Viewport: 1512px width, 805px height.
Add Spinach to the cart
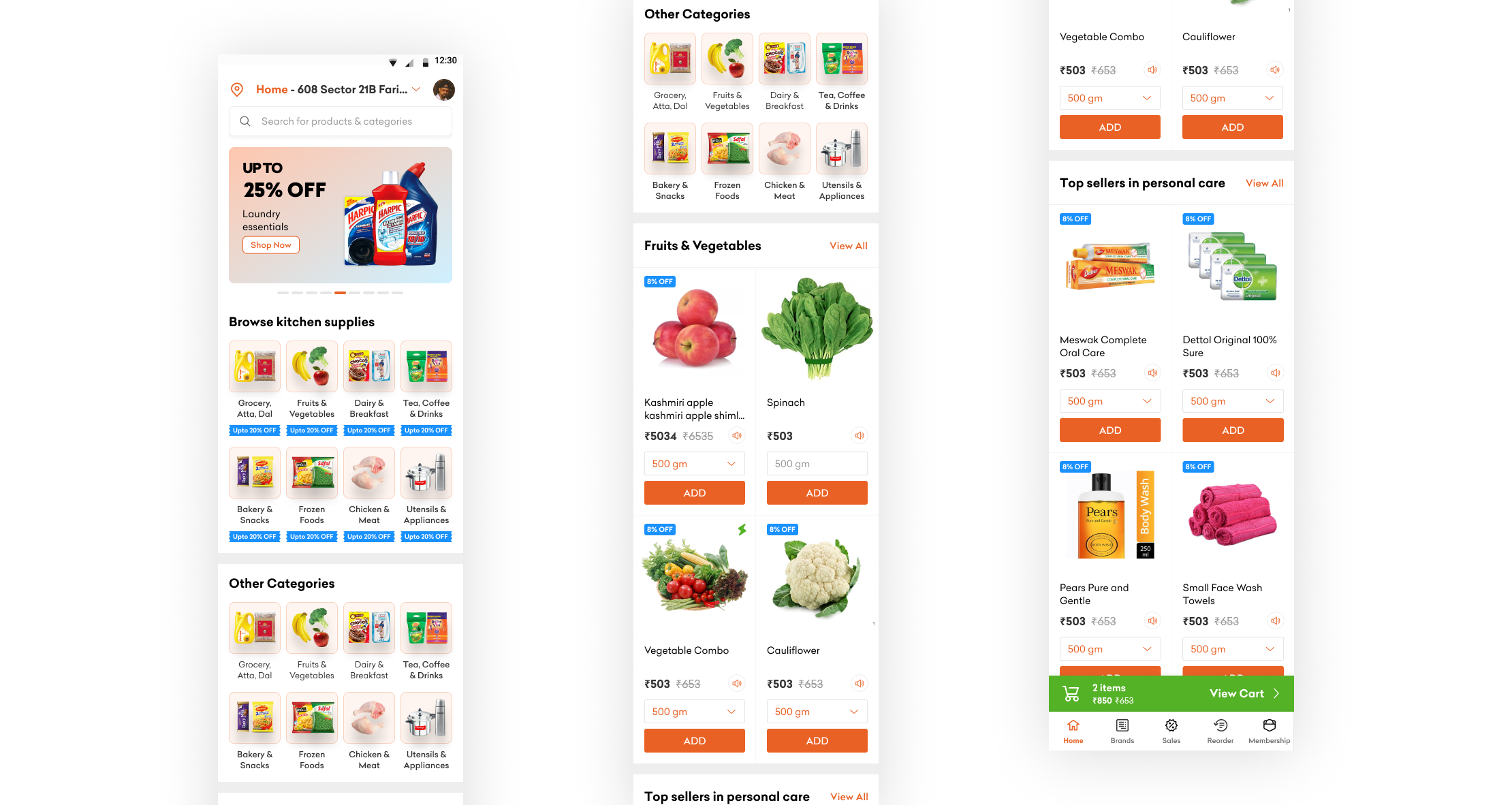click(817, 493)
